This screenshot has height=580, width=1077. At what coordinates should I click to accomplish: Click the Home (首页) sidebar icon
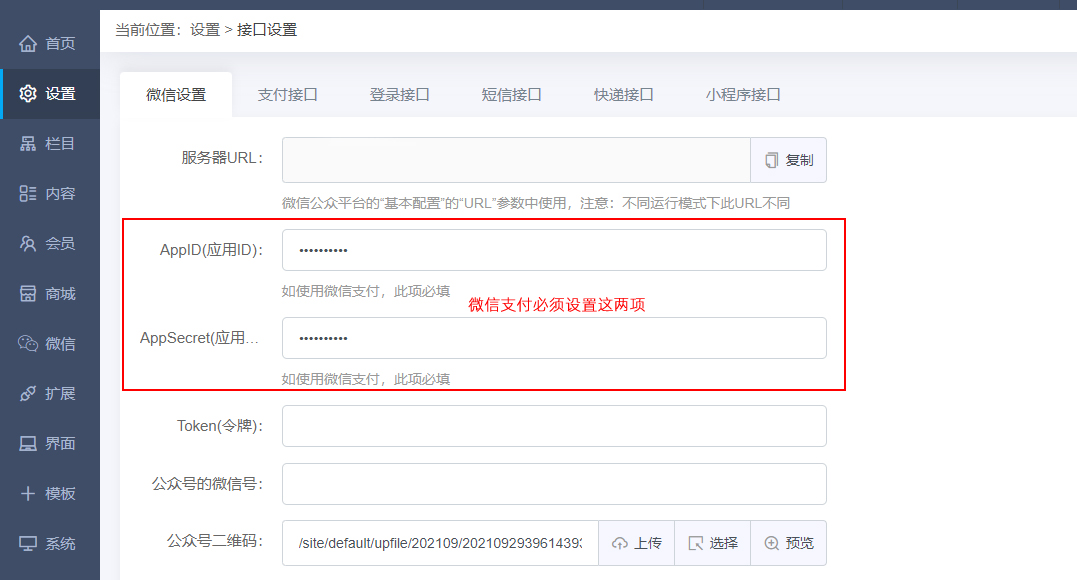[28, 44]
